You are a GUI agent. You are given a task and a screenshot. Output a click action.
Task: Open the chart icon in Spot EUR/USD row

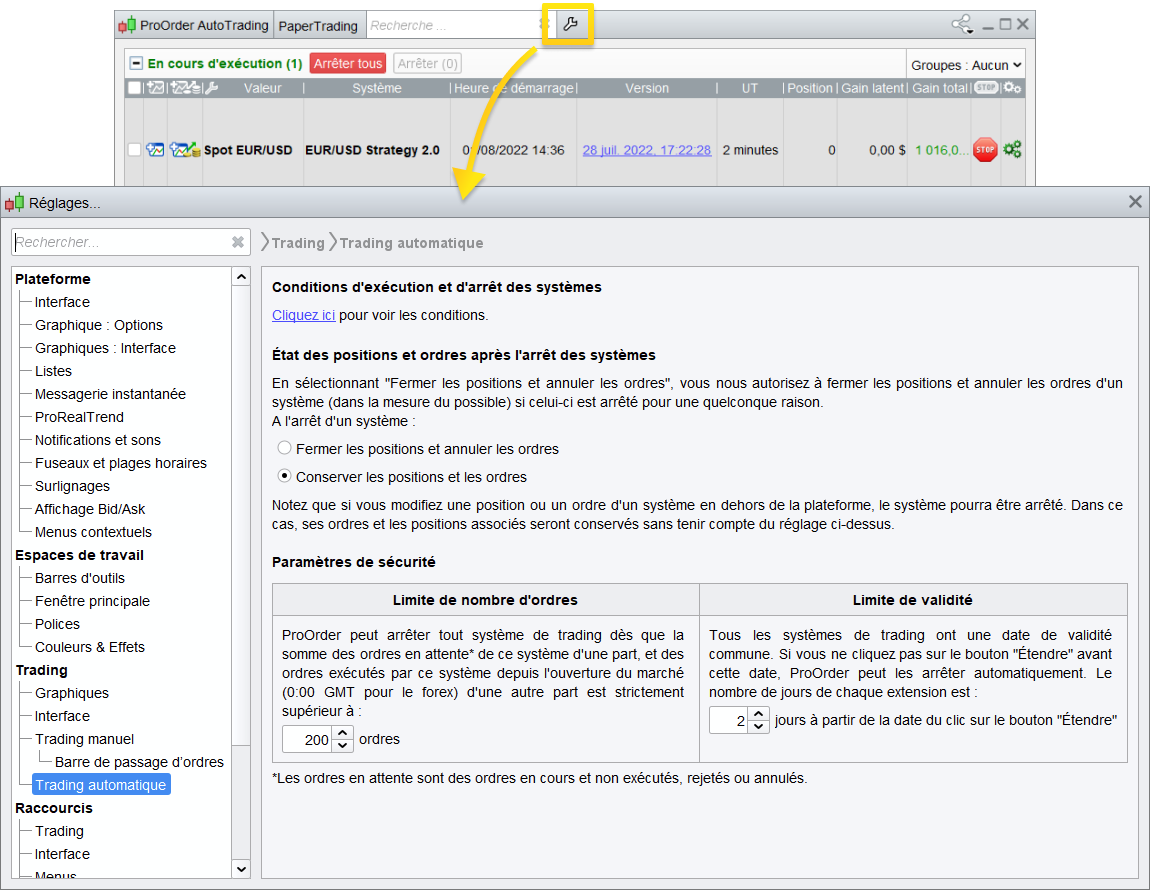(155, 150)
